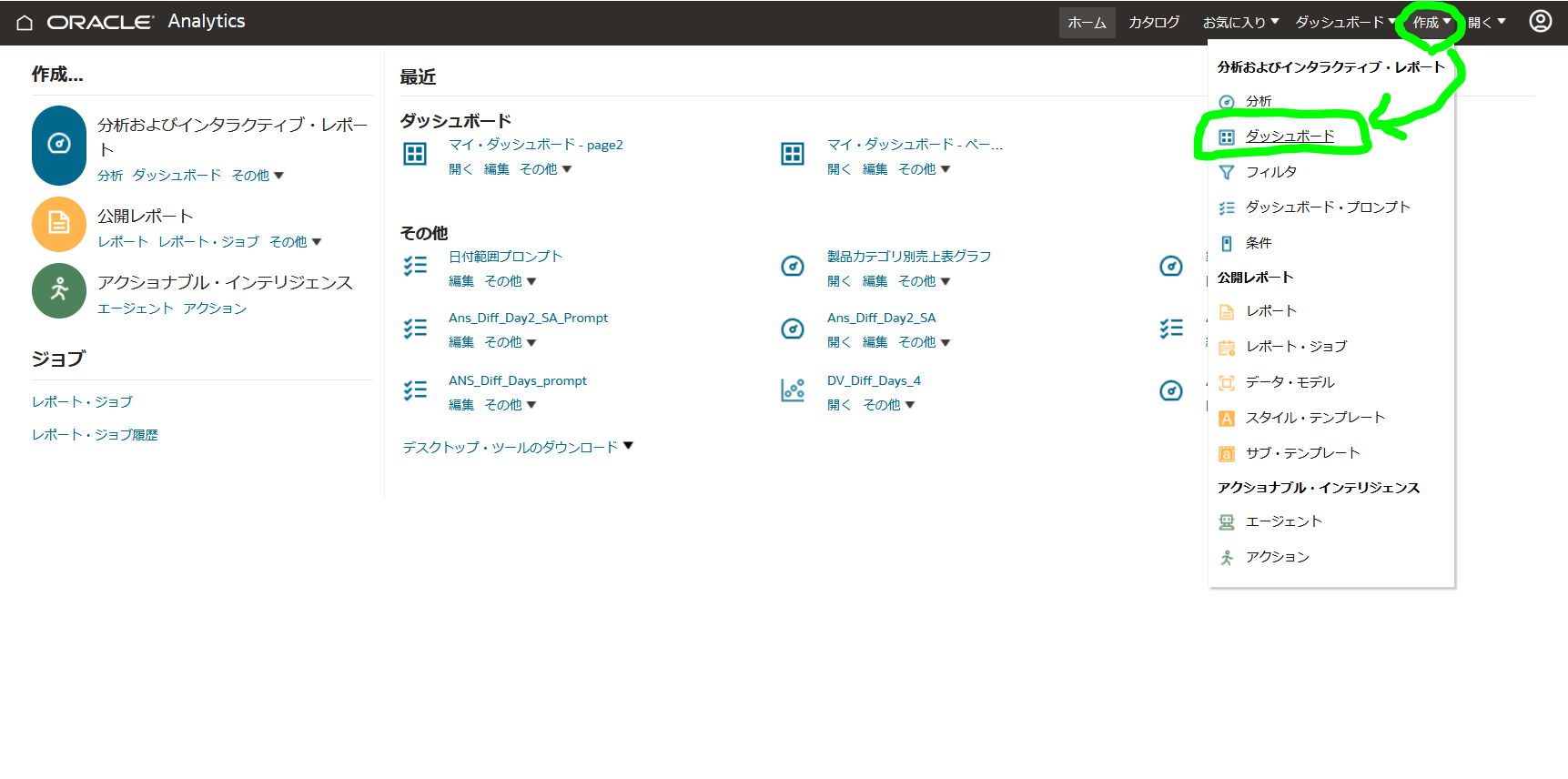Click the フィルタ funnel icon in menu
The width and height of the screenshot is (1568, 779).
1227,172
